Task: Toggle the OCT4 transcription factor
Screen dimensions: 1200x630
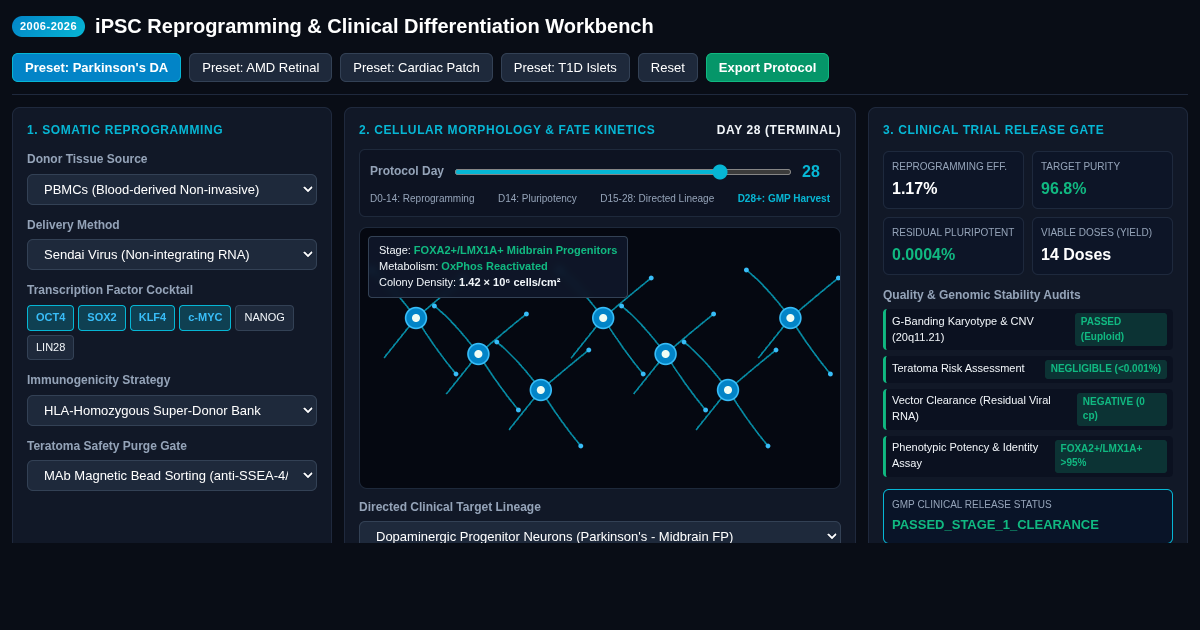Action: click(50, 318)
